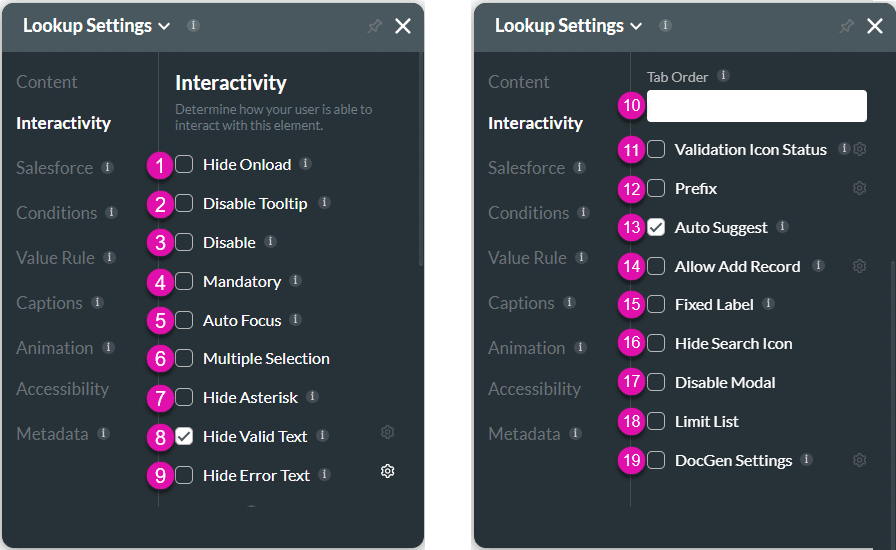Uncheck the Auto Suggest checkbox
Image resolution: width=896 pixels, height=550 pixels.
pos(656,228)
